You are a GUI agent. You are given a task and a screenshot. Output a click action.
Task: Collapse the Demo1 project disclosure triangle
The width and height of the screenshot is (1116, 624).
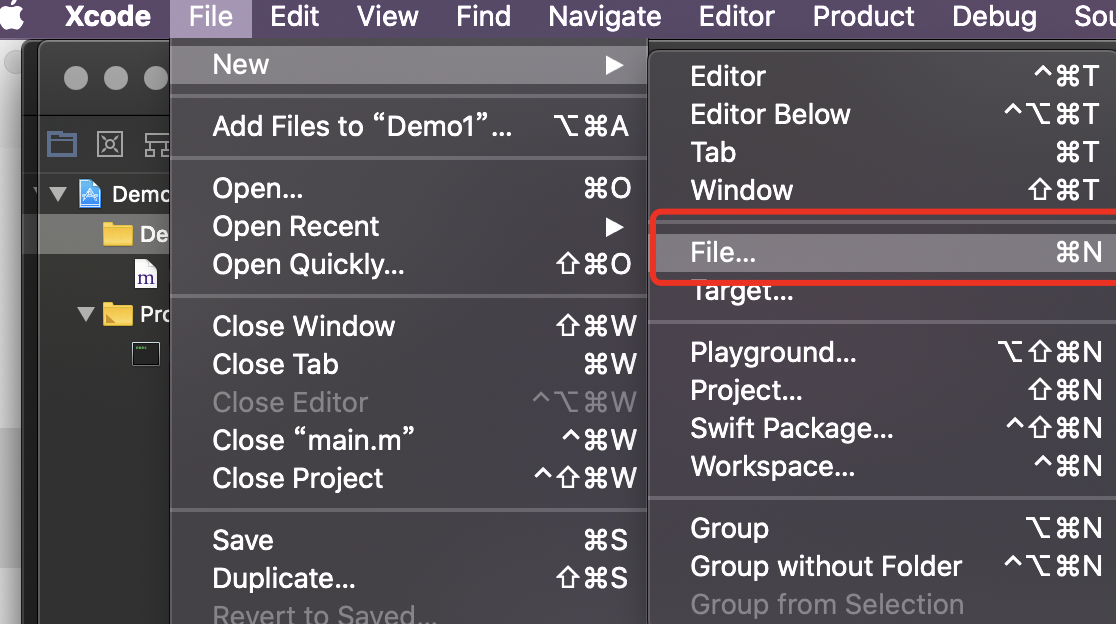coord(58,194)
